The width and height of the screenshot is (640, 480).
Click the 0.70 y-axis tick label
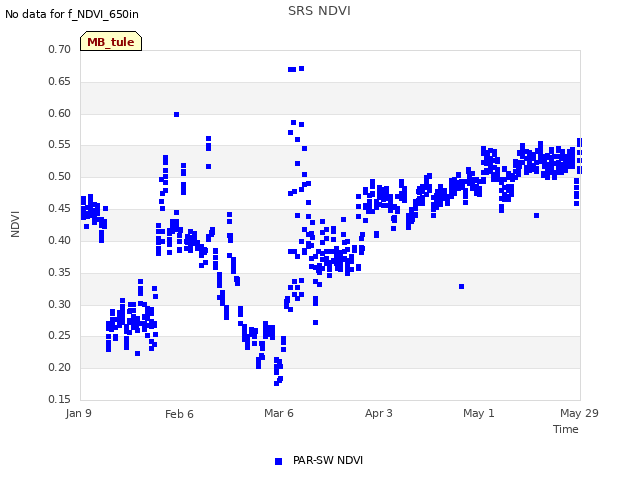click(60, 49)
